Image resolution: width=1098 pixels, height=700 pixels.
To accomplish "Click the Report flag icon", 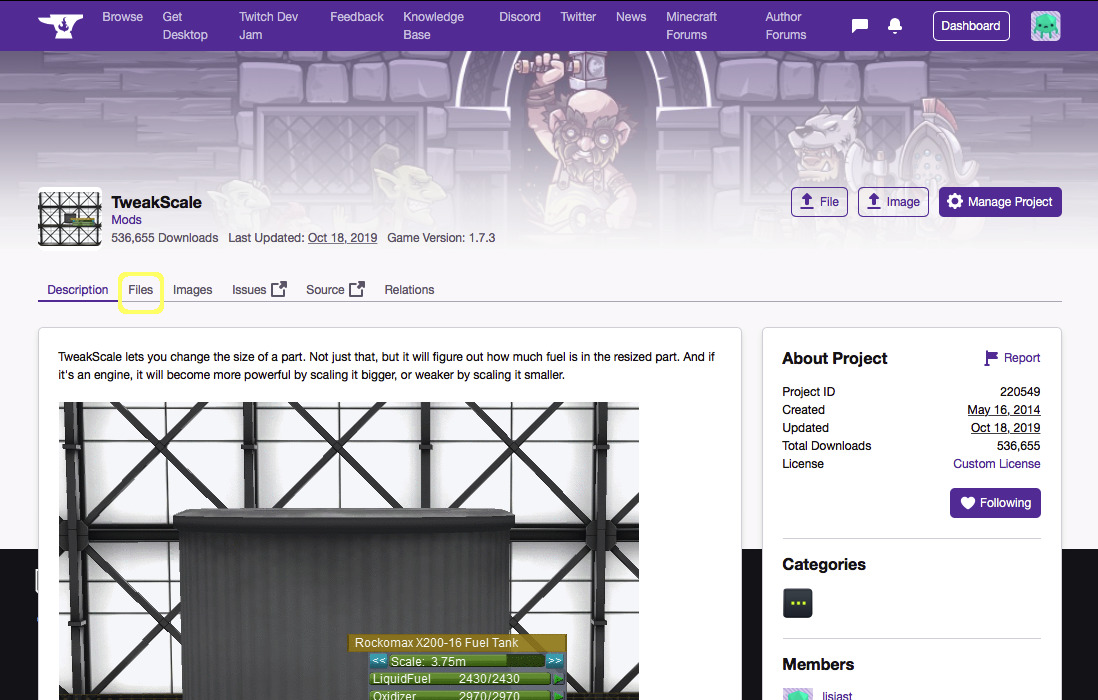I will tap(991, 358).
